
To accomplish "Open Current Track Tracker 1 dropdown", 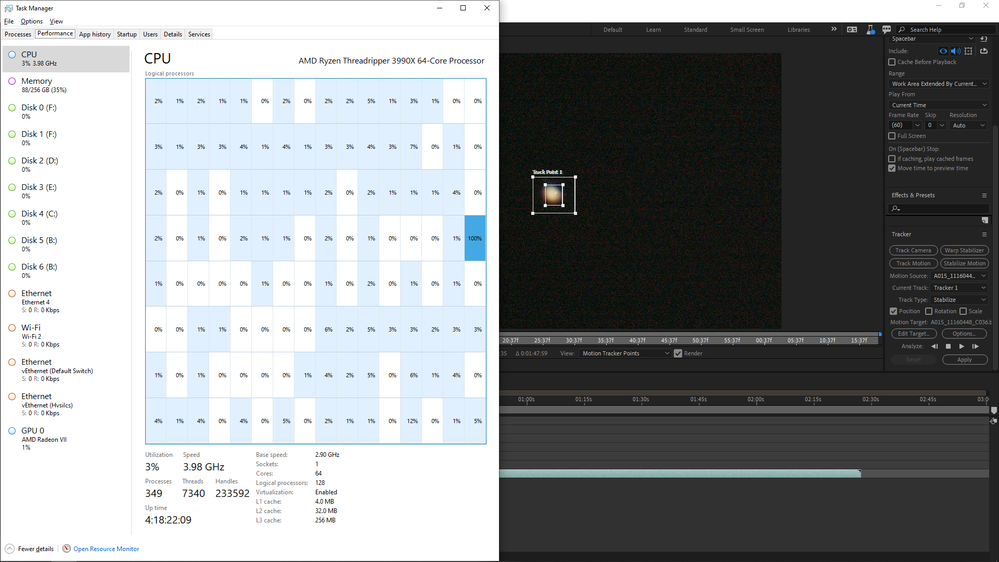I will [x=959, y=288].
